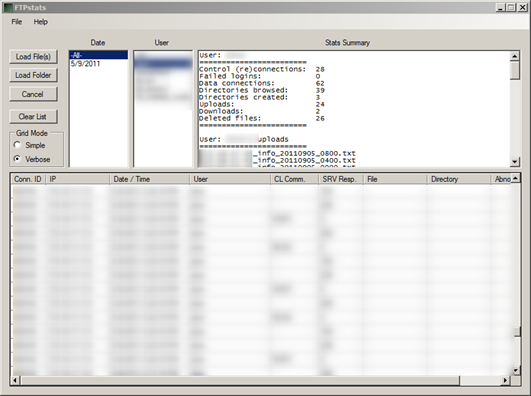Click the 'Control (re)connections' stats line

pos(262,69)
